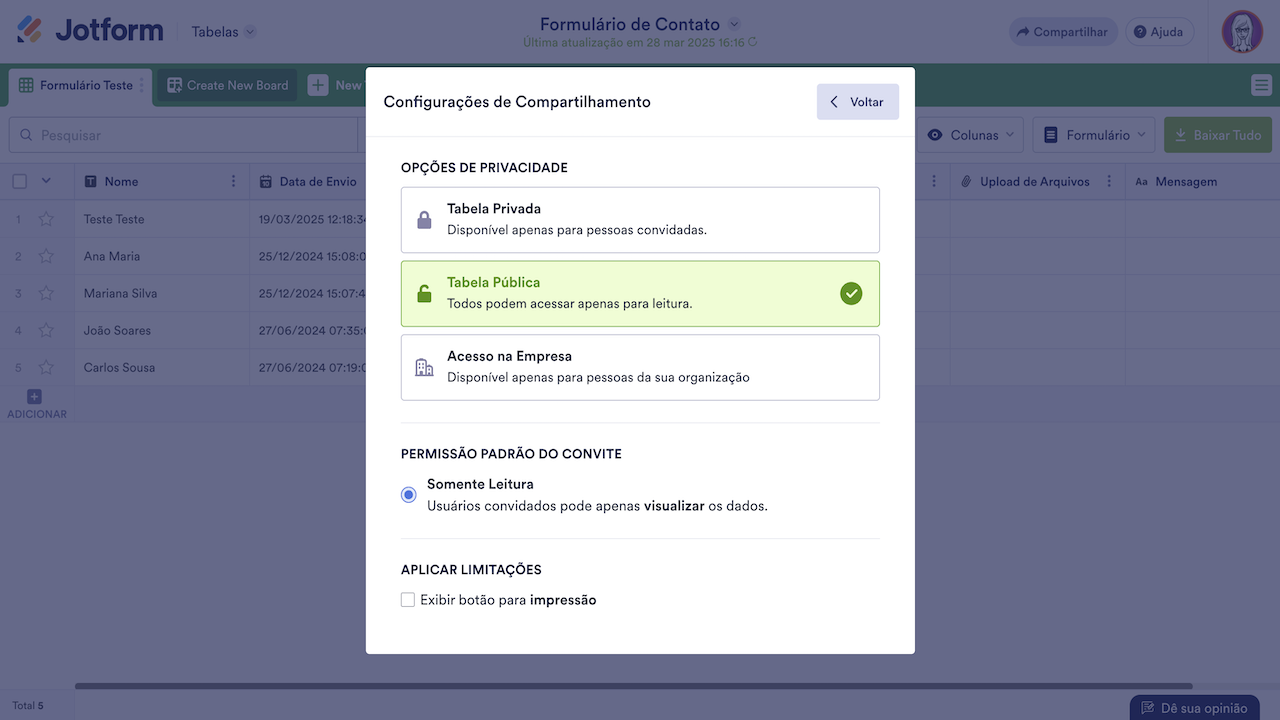Open the Colunas dropdown
The width and height of the screenshot is (1280, 720).
tap(972, 135)
